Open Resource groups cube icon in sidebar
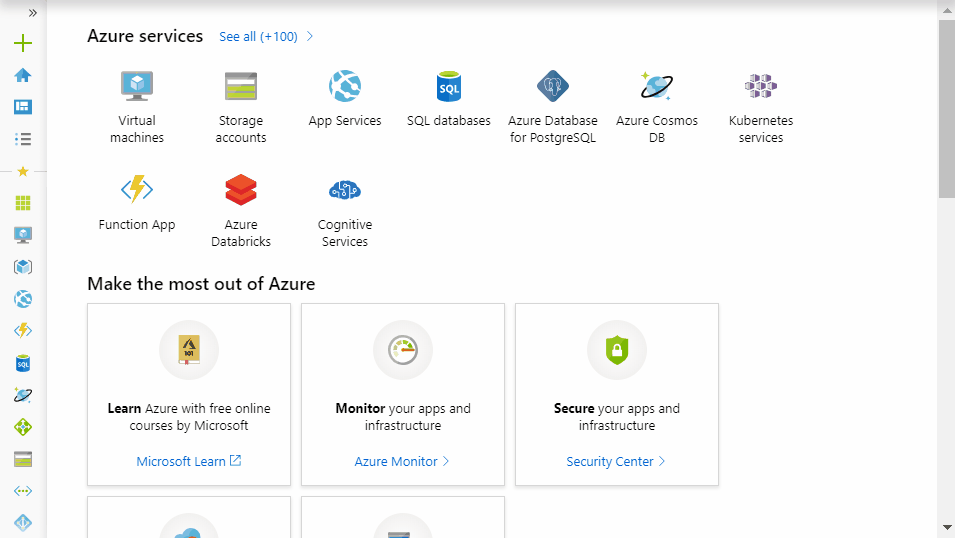The width and height of the screenshot is (955, 538). [23, 267]
